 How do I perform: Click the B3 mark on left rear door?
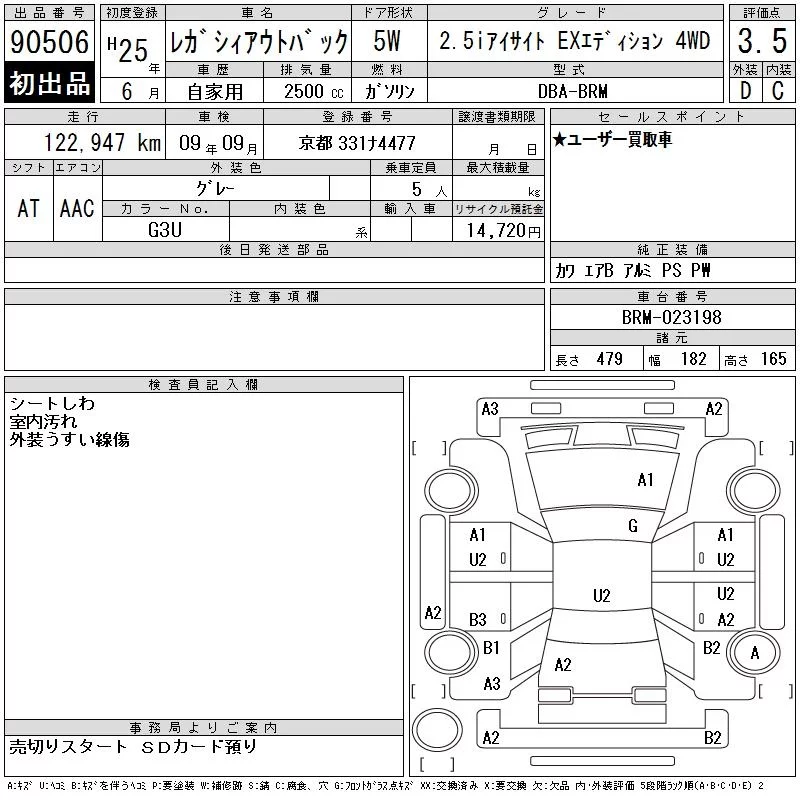(478, 620)
